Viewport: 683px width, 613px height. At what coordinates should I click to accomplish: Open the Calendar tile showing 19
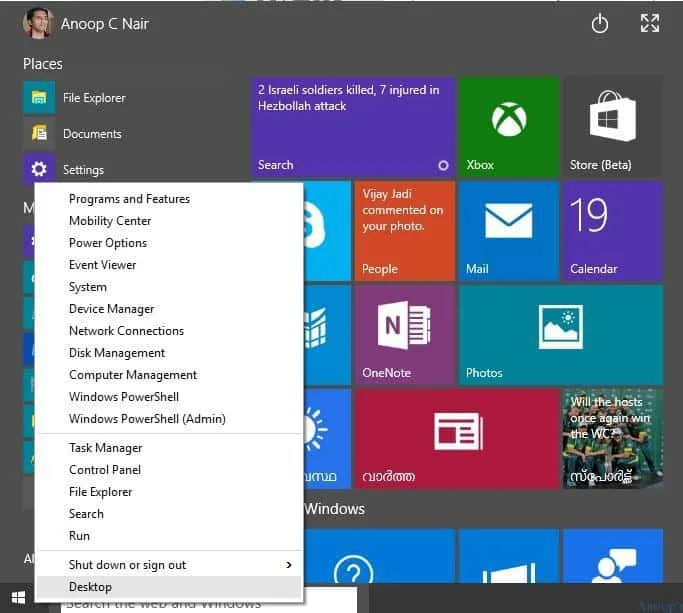612,231
